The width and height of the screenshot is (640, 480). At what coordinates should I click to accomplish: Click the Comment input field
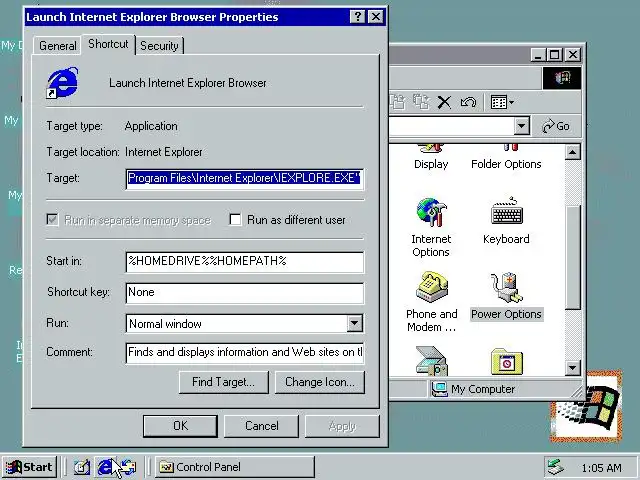click(x=244, y=353)
